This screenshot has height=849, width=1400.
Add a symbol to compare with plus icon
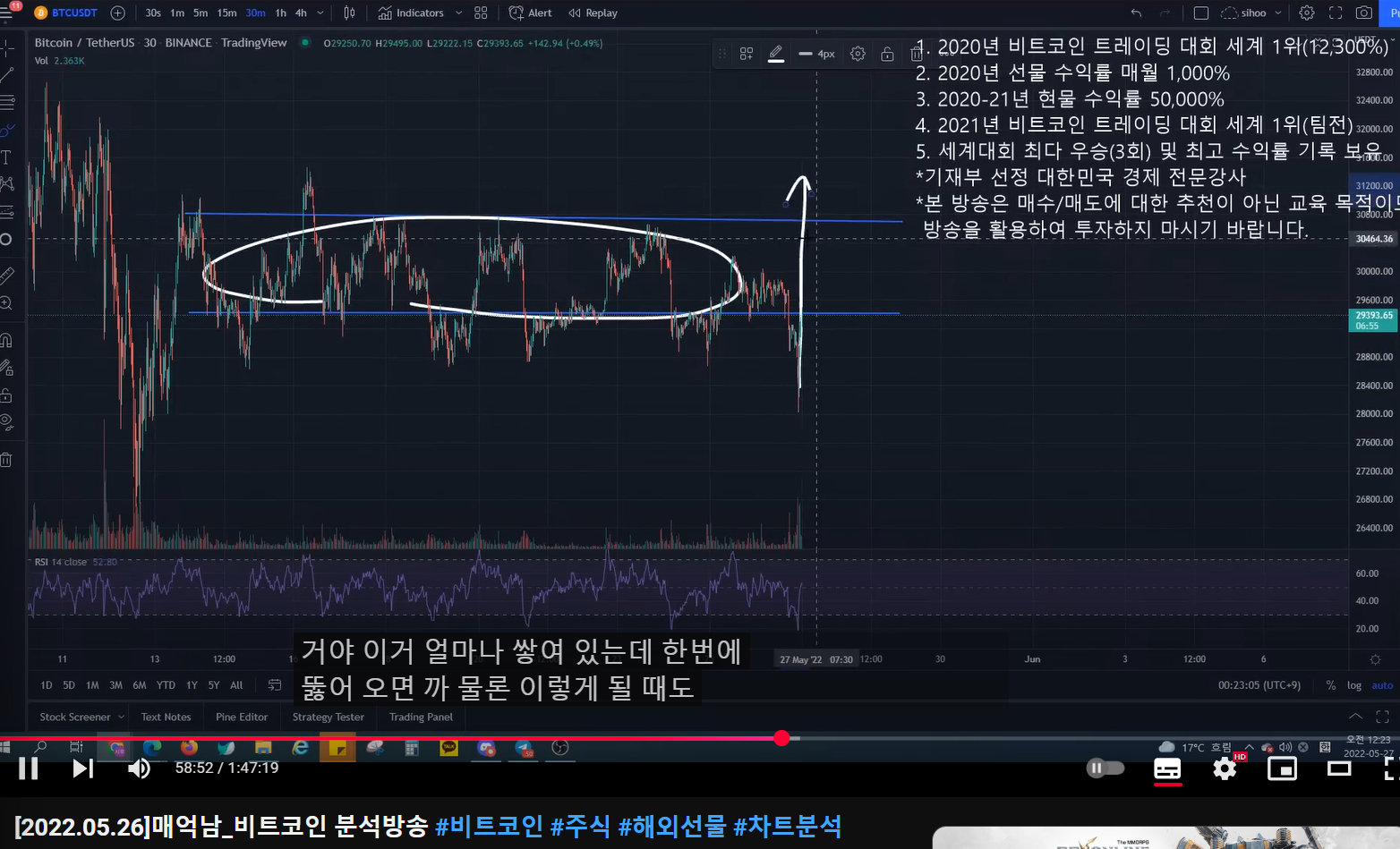118,13
